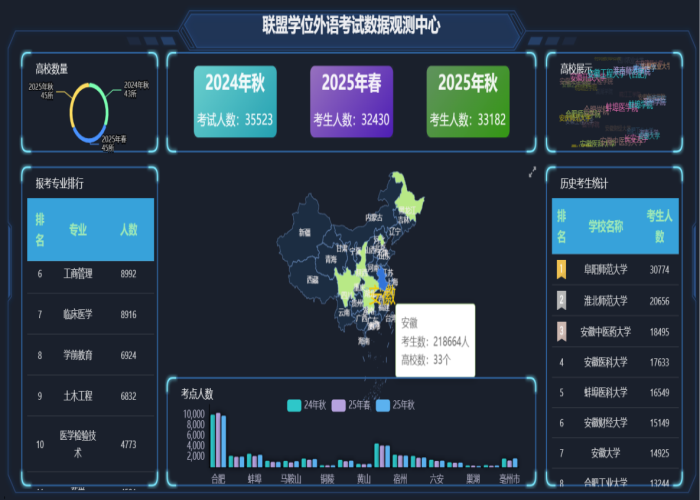Click the 高校数量 donut chart ring
700x500 pixels.
pos(72,111)
